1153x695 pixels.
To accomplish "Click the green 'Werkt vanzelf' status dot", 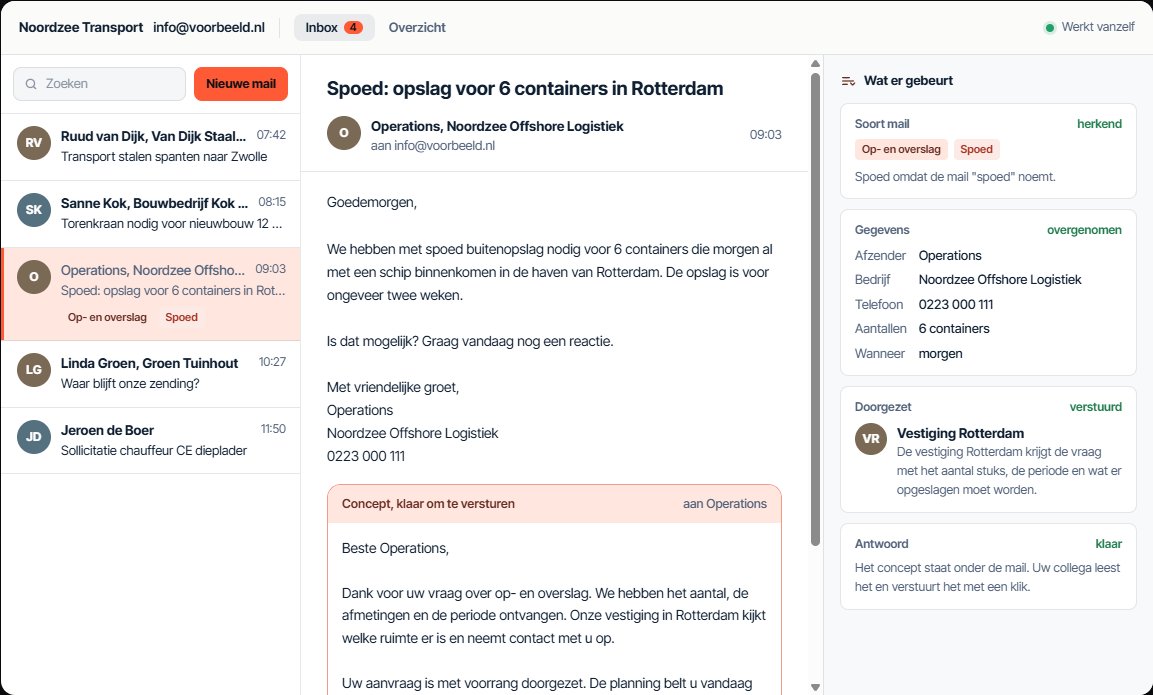I will [x=1049, y=28].
